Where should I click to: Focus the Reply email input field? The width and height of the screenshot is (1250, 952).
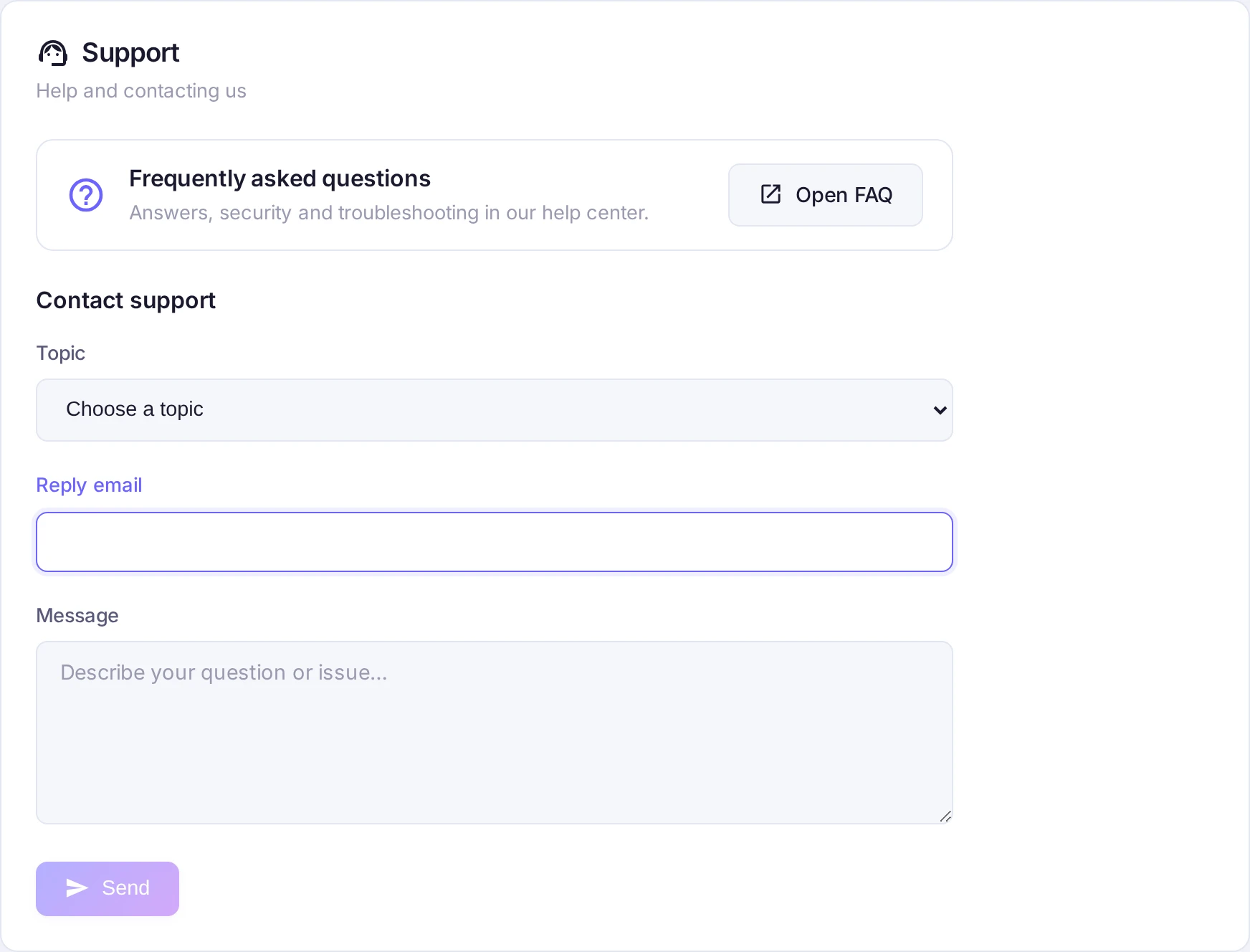point(495,542)
